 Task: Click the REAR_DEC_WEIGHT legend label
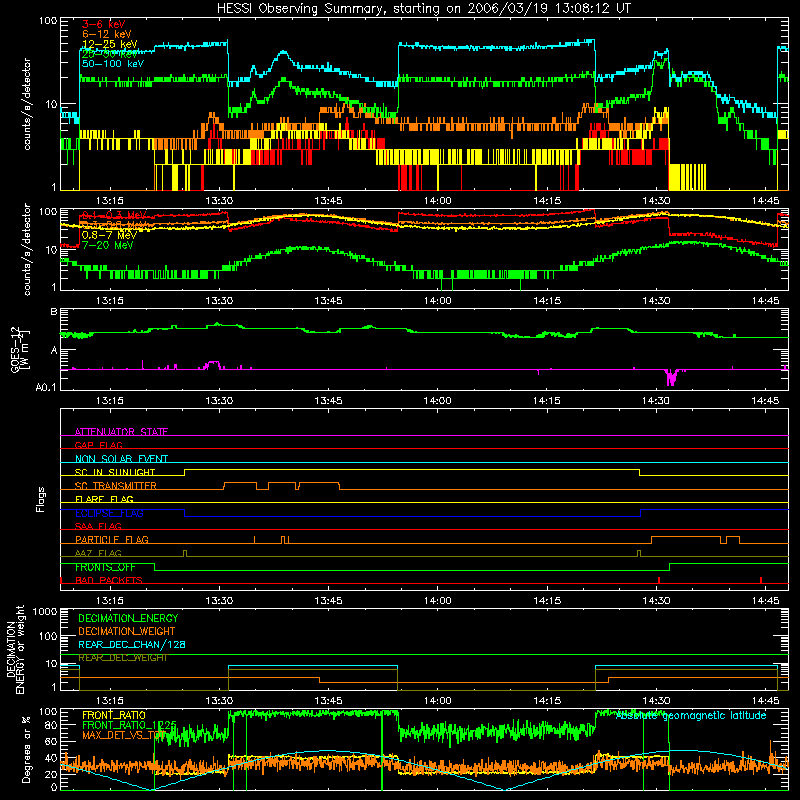(x=122, y=658)
